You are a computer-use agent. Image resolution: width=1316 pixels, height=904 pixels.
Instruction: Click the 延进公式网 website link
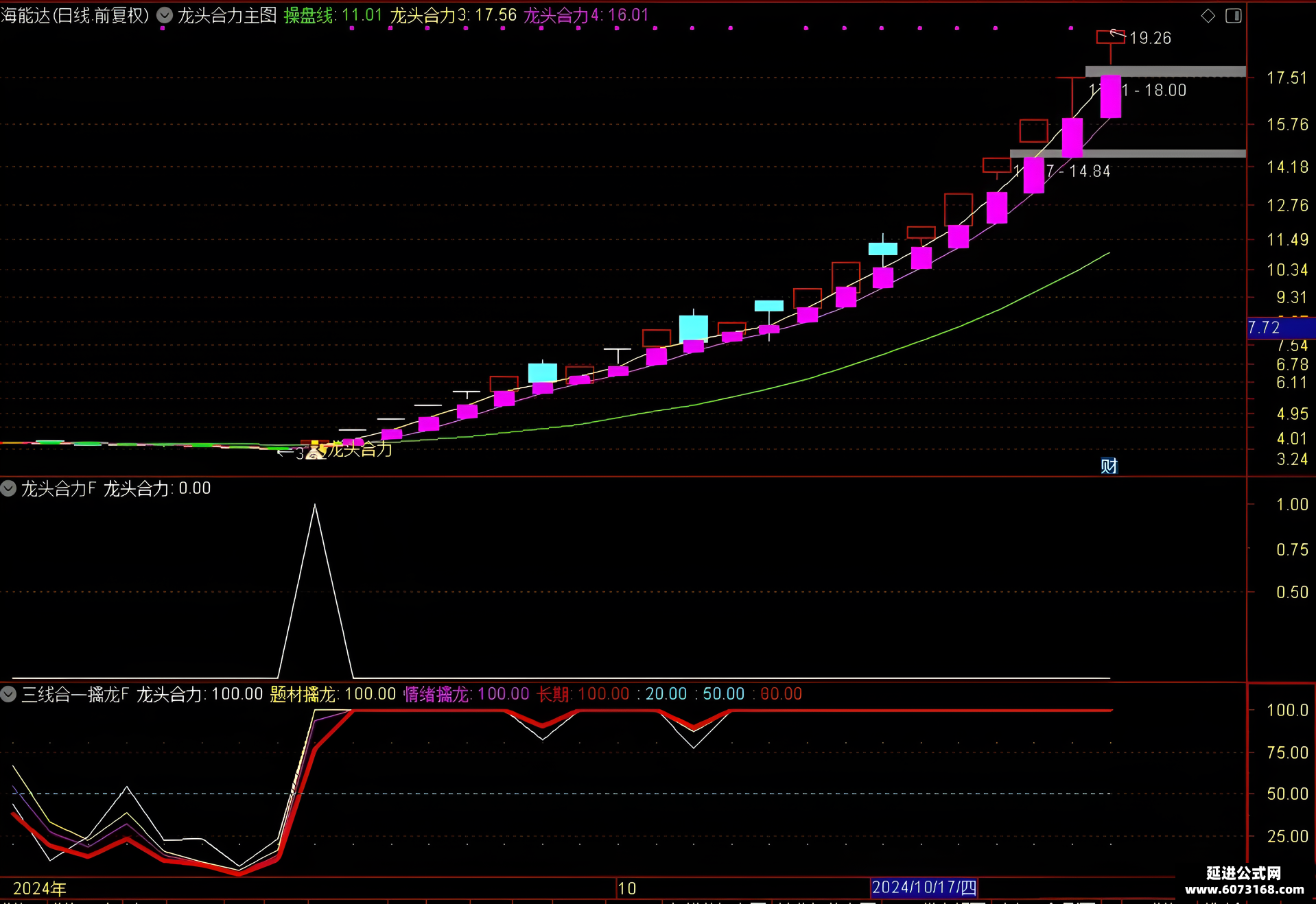pos(1244,881)
